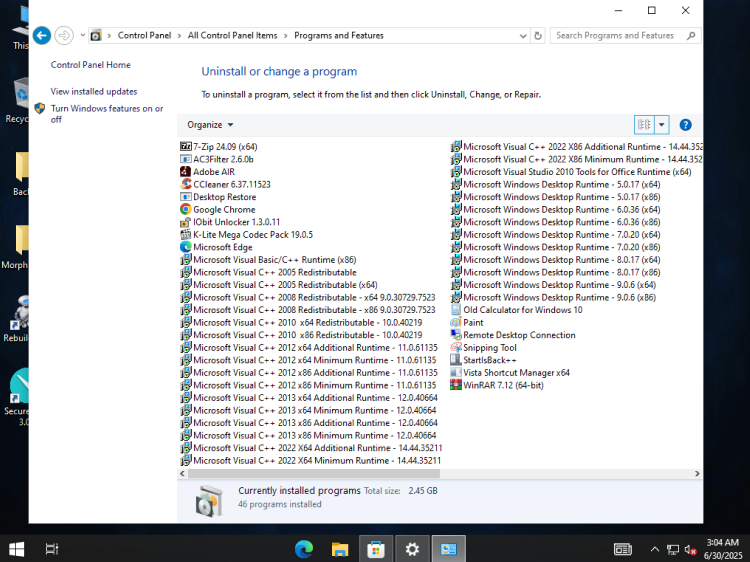Viewport: 750px width, 562px height.
Task: Select Microsoft Visual C++ 2005 Redistributable (x64)
Action: click(x=279, y=285)
